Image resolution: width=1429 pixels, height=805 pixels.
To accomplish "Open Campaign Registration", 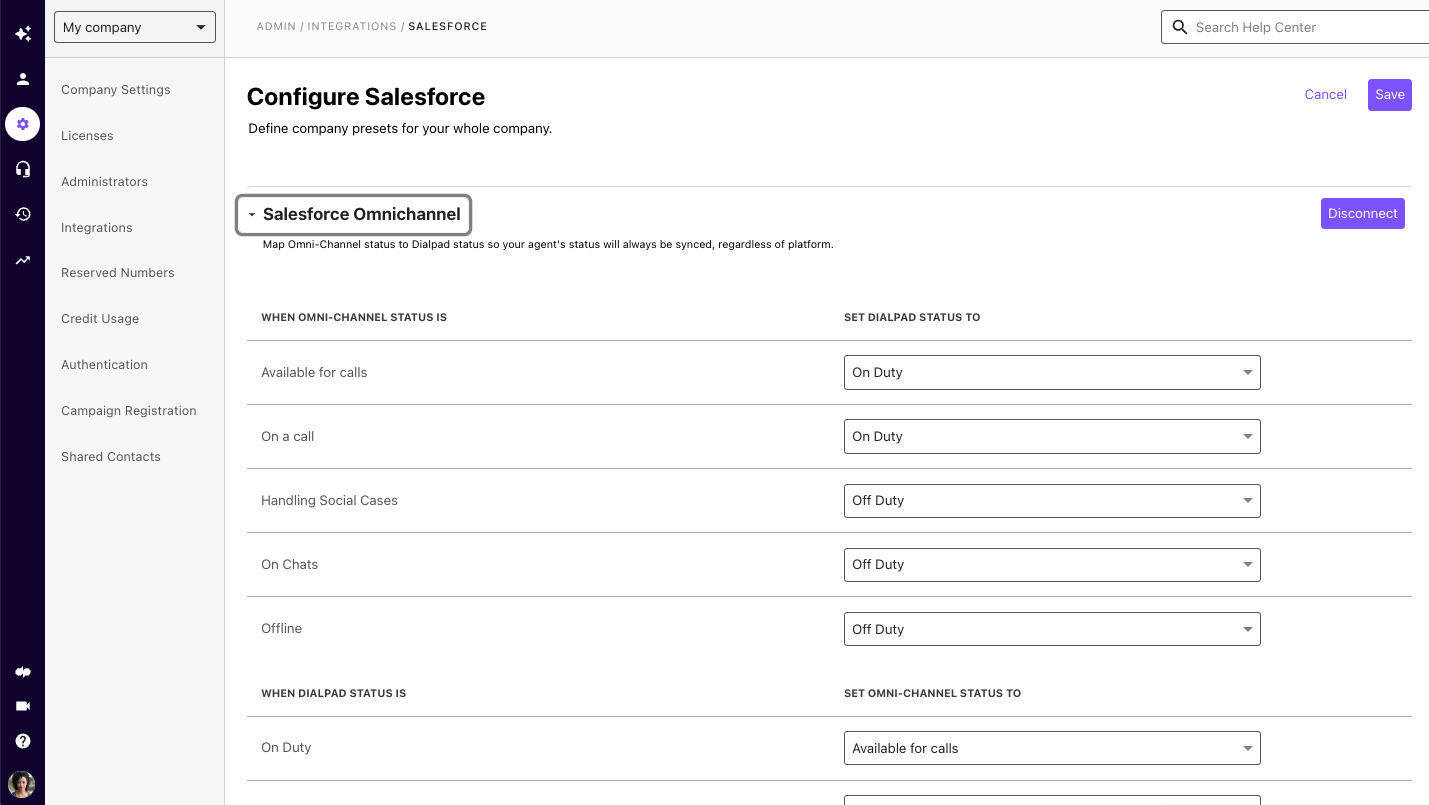I will [x=129, y=411].
